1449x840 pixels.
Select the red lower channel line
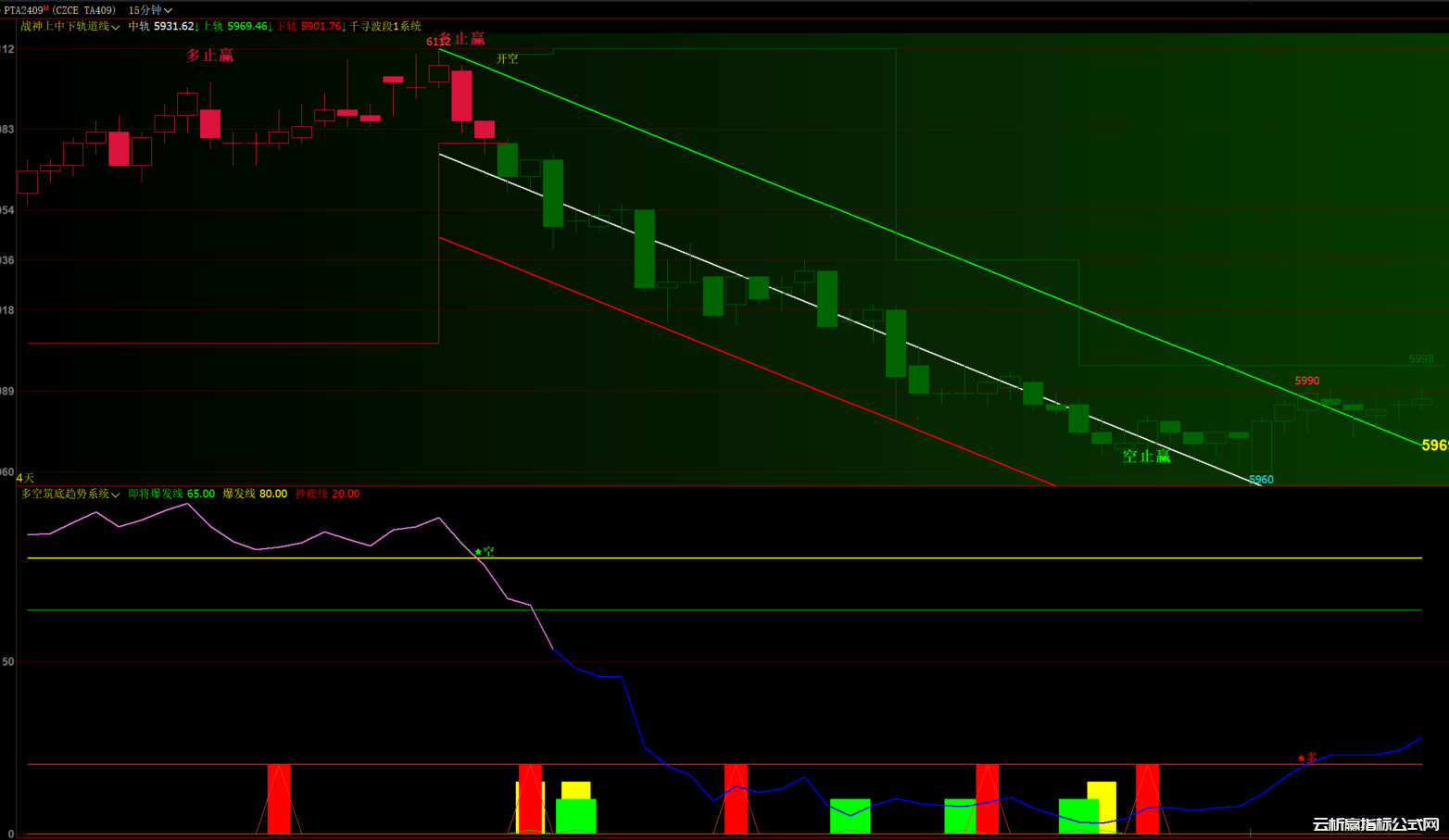(x=747, y=361)
